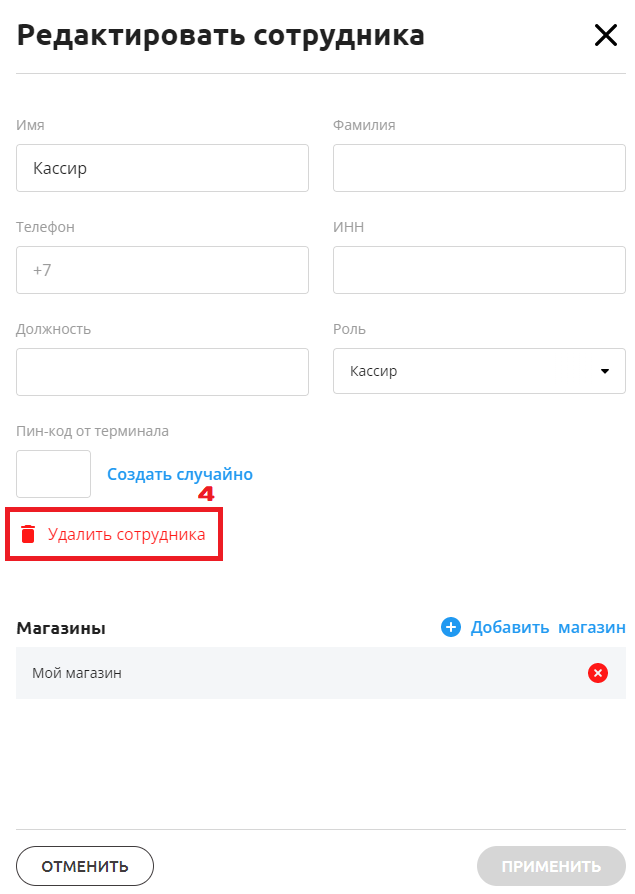Click the blue plus icon near Магазины

click(x=451, y=627)
